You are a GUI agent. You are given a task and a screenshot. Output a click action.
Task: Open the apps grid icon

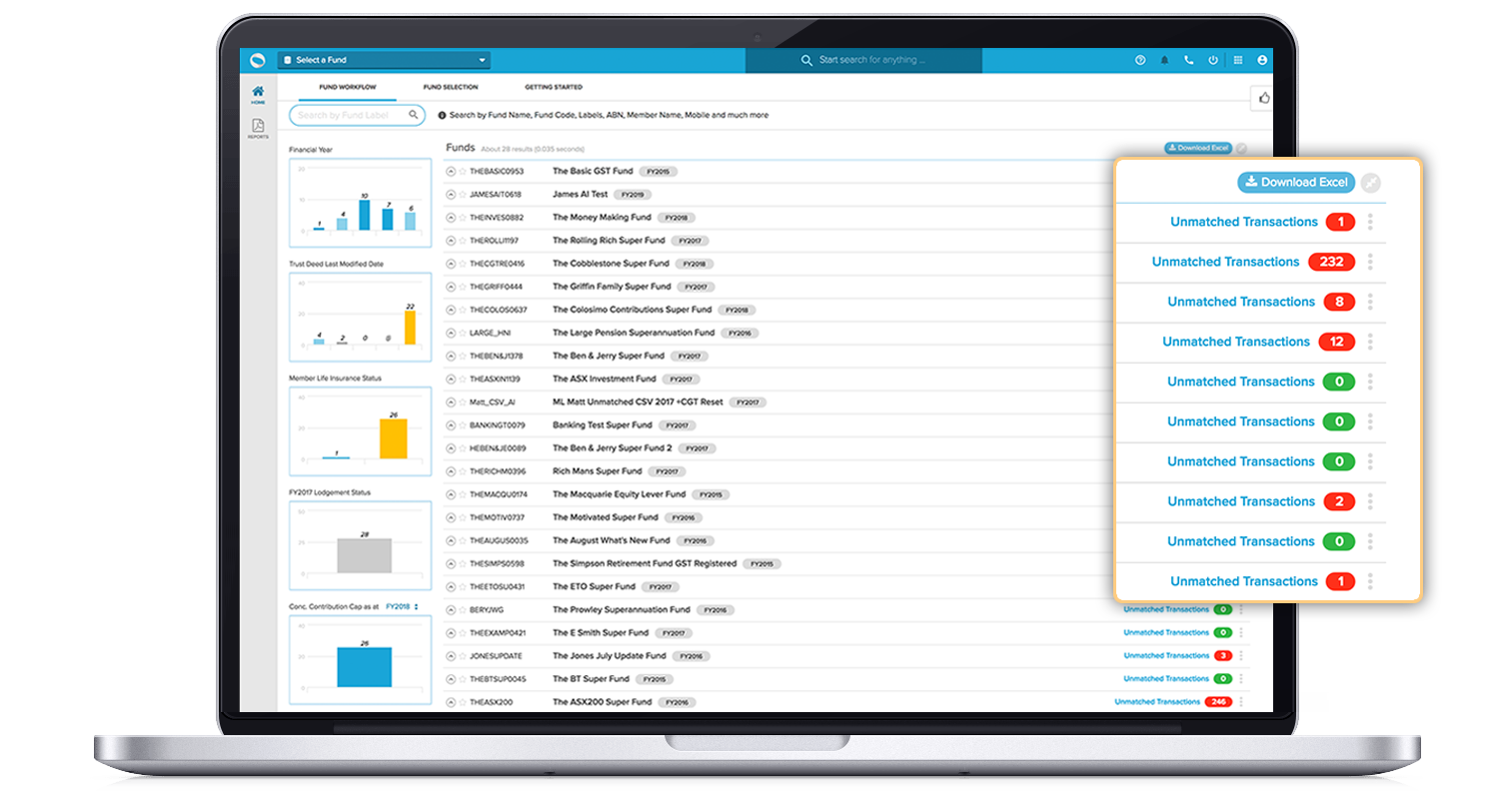(x=1238, y=60)
